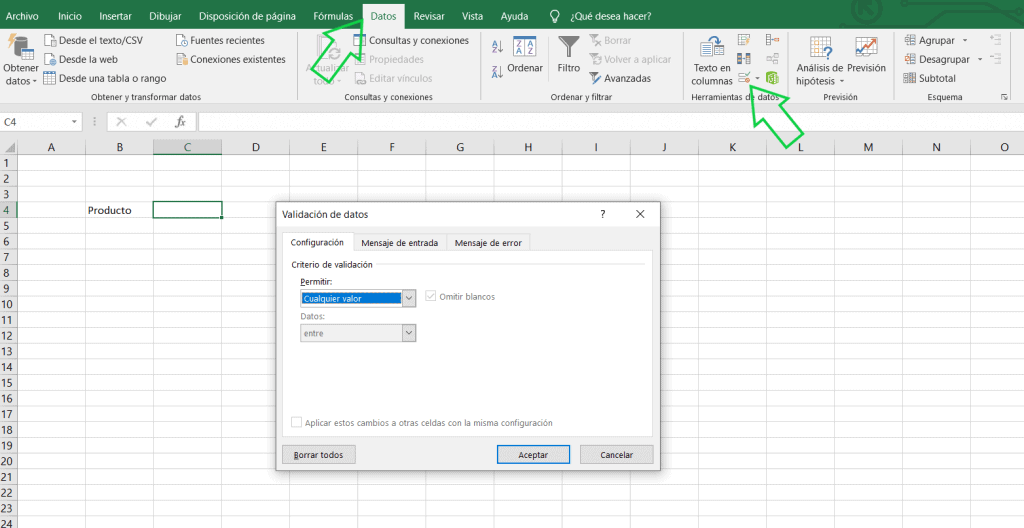Click the Borrar todos button
This screenshot has height=528, width=1024.
319,455
